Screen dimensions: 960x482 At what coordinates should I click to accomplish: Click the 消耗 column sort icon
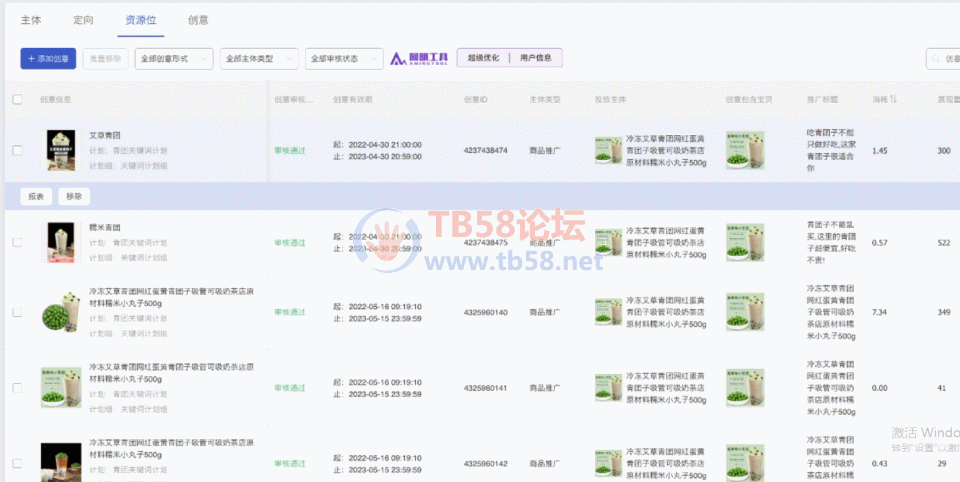pos(893,100)
